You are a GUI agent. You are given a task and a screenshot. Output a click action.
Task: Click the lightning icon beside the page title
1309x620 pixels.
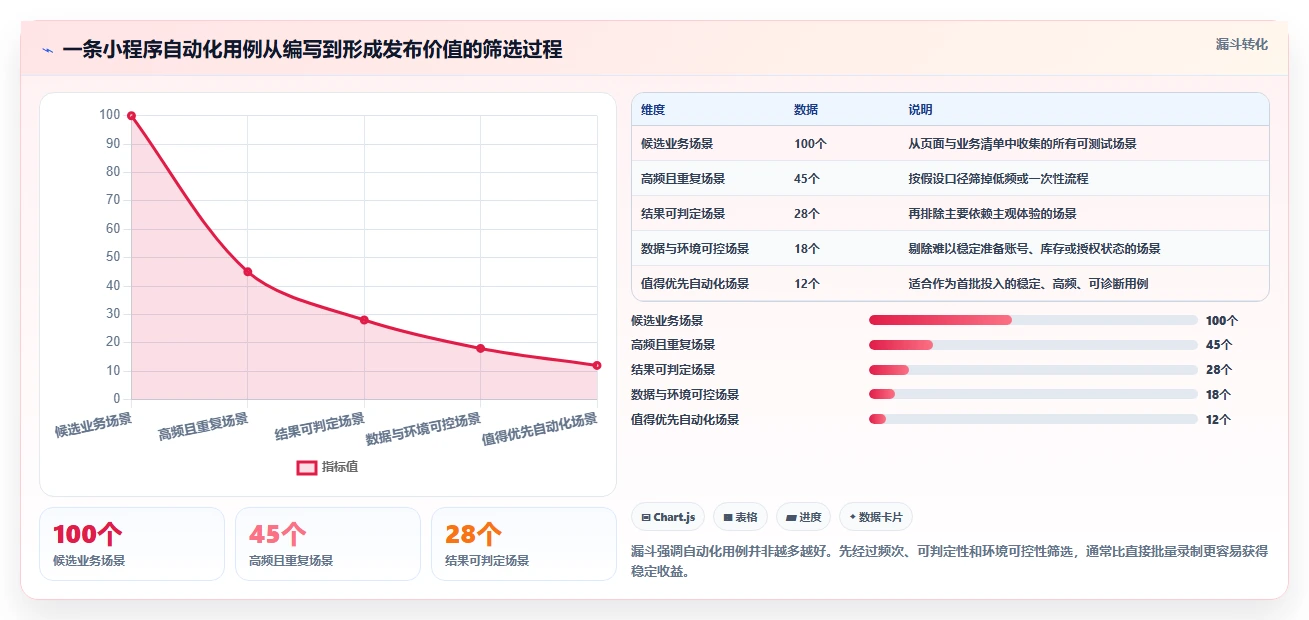48,50
